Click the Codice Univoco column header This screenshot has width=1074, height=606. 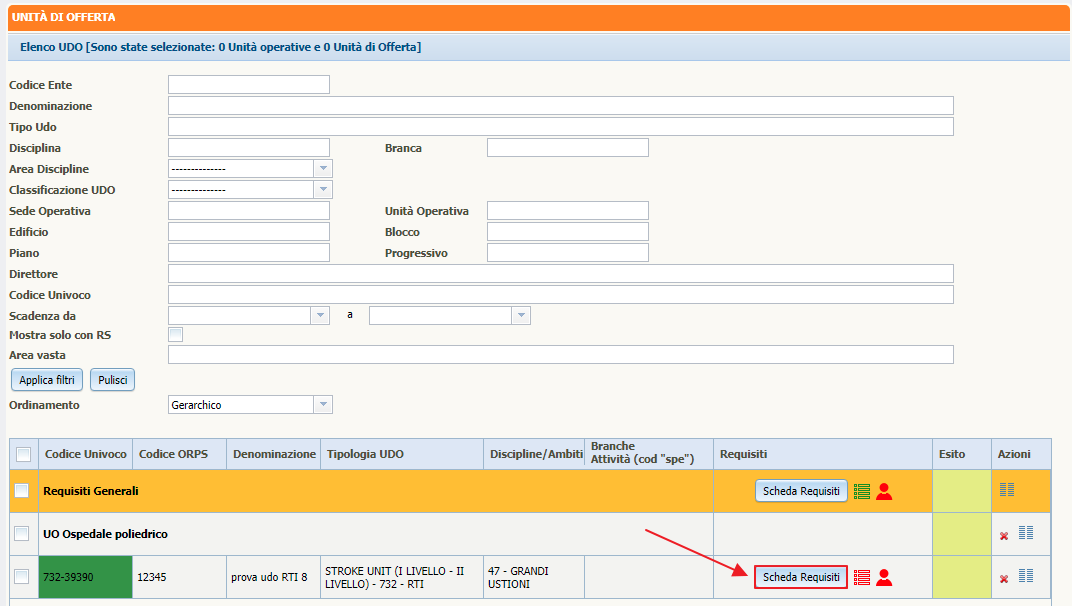click(86, 454)
